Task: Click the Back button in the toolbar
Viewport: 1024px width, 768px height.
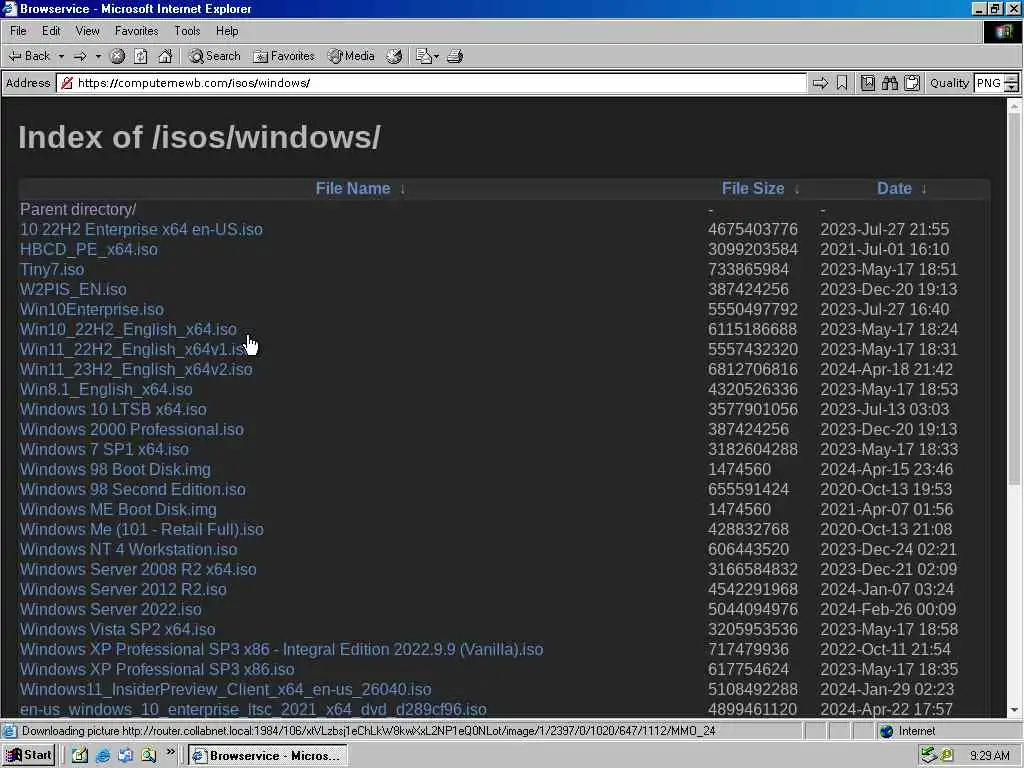Action: pos(29,56)
